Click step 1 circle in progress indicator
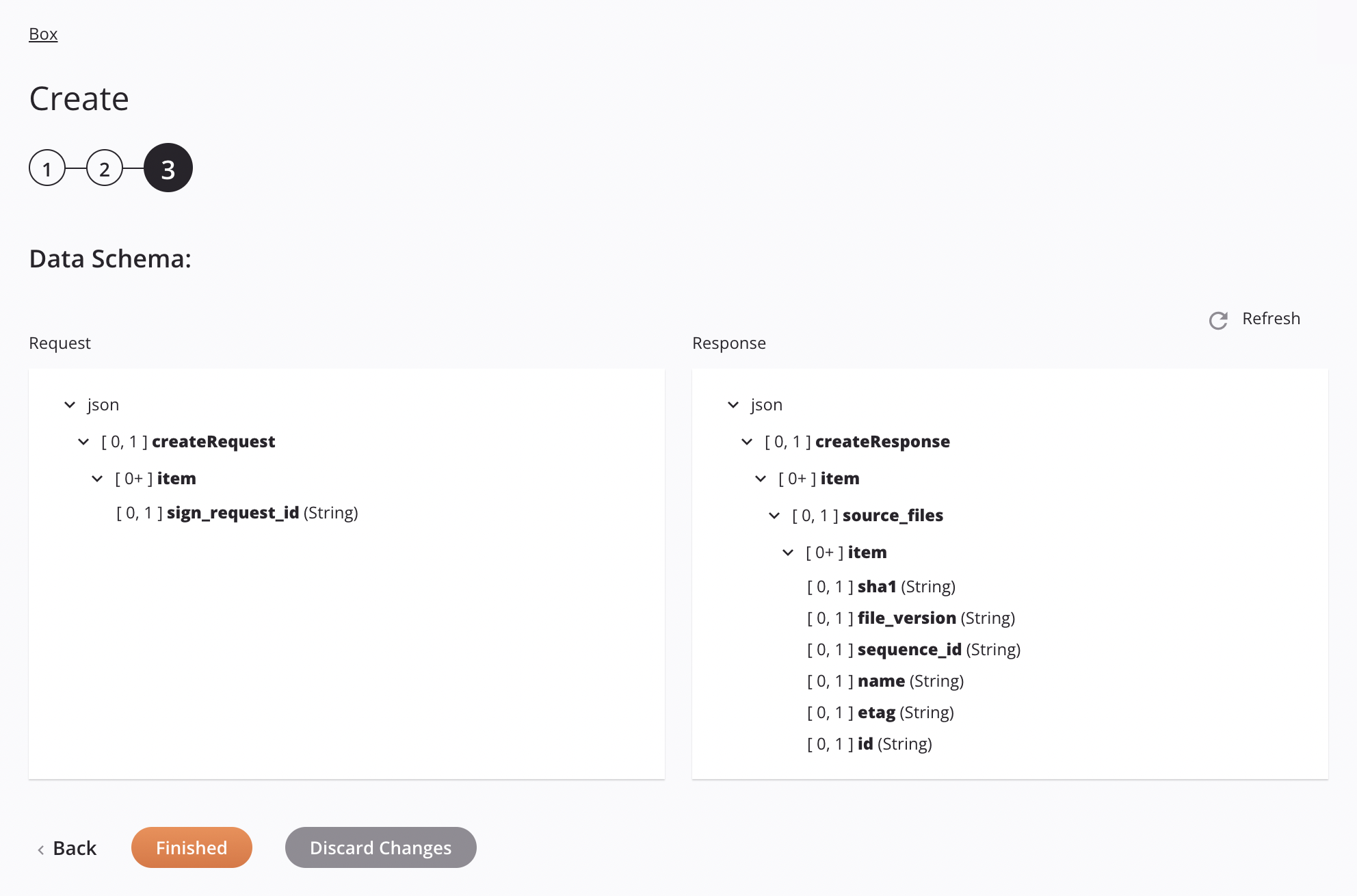The height and width of the screenshot is (896, 1357). point(46,167)
